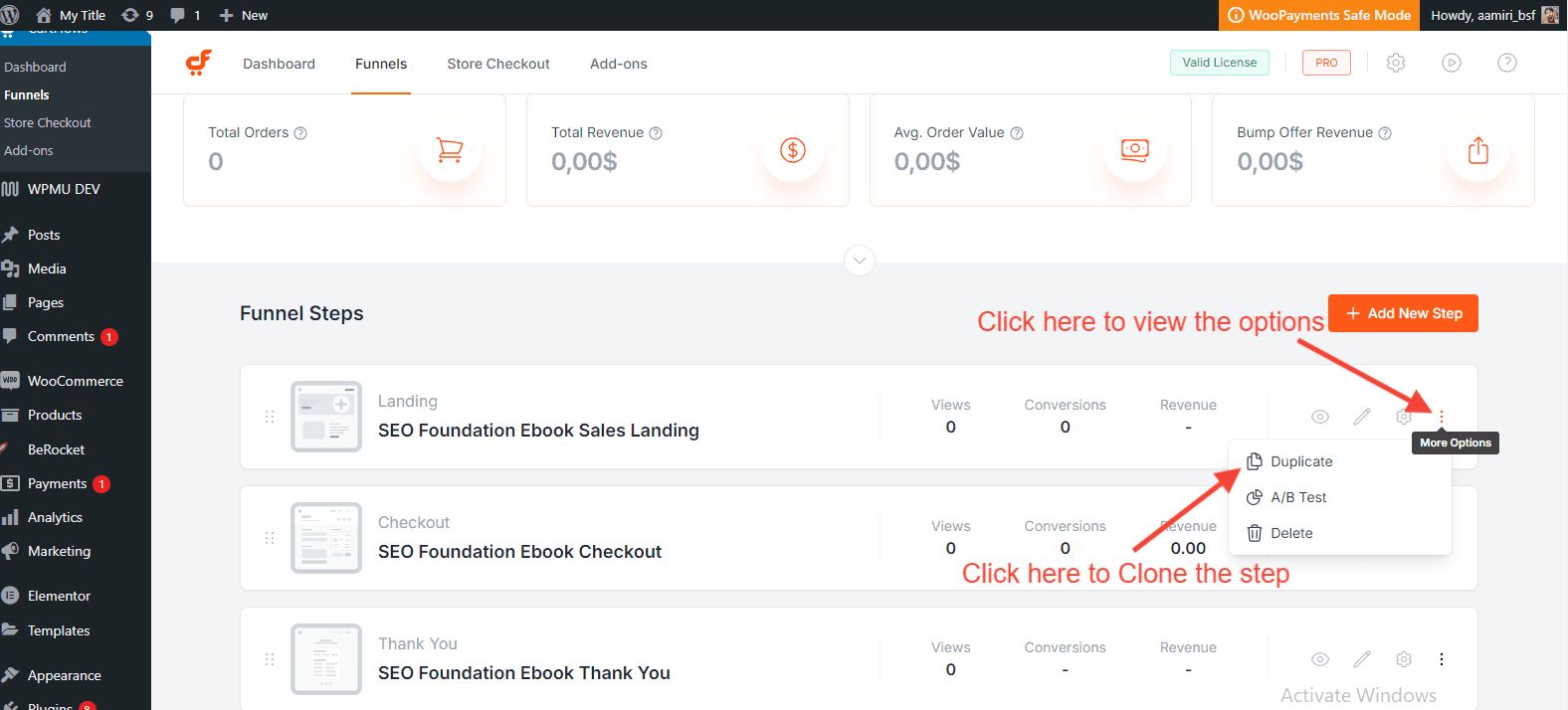Click drag handle of Checkout step
Image resolution: width=1568 pixels, height=710 pixels.
point(270,538)
